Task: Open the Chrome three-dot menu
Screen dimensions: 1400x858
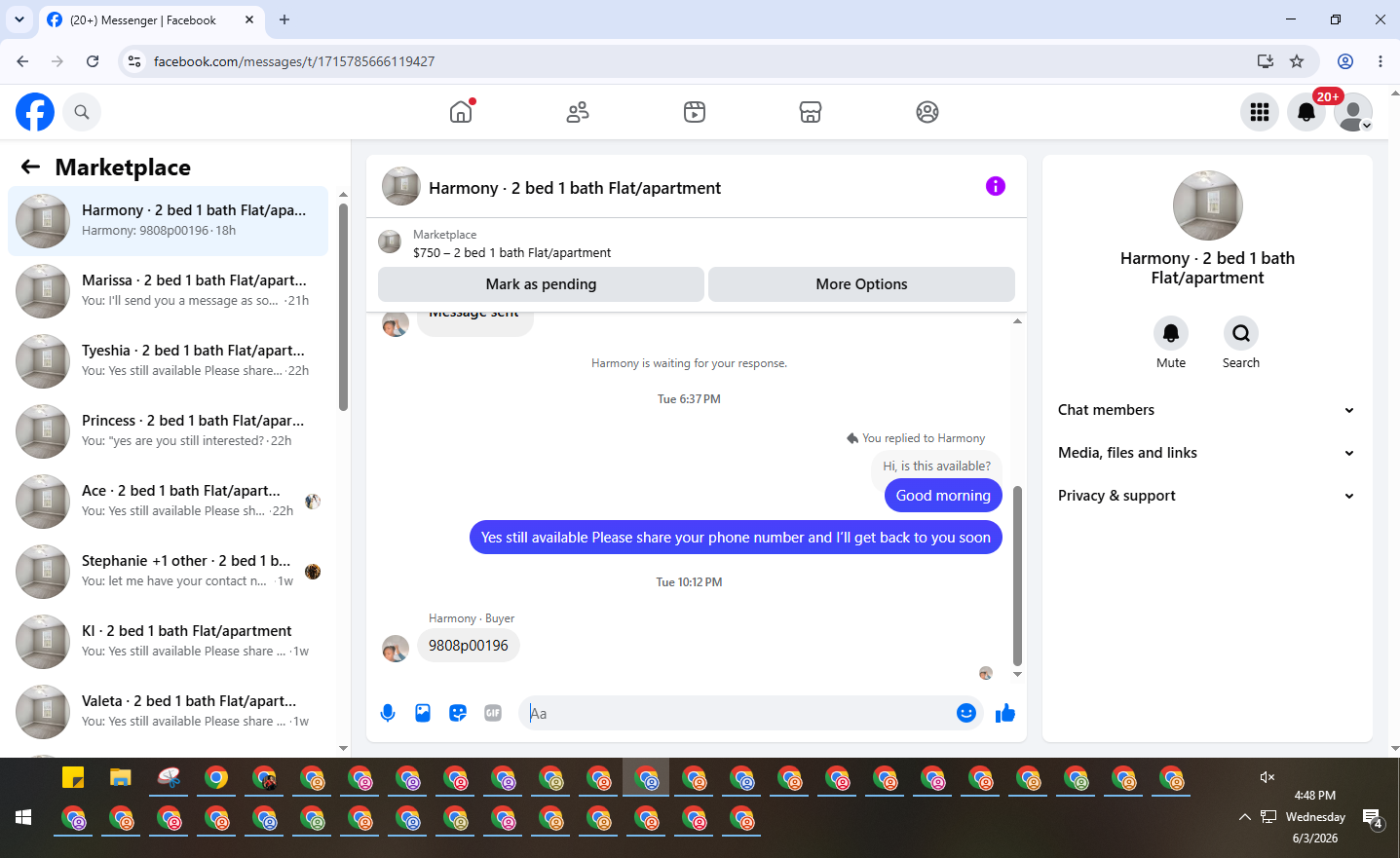Action: click(x=1381, y=61)
